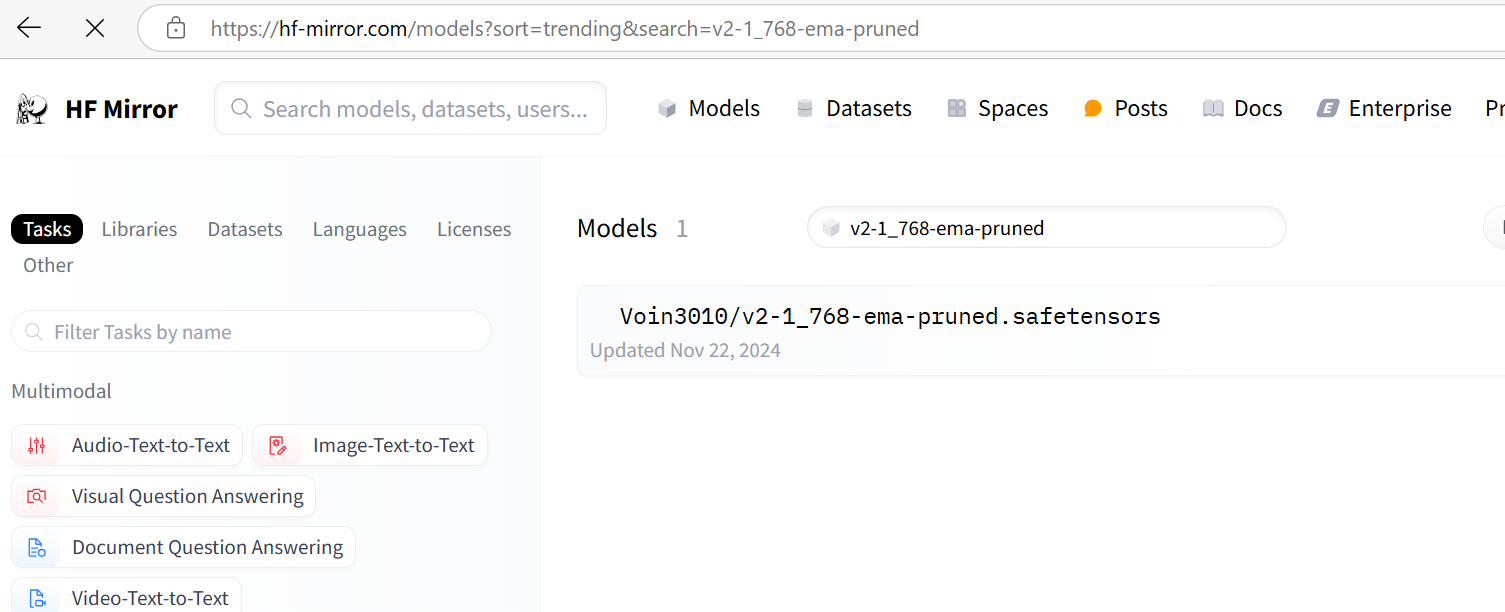1505x612 pixels.
Task: Select the Tasks filter tab
Action: point(47,229)
